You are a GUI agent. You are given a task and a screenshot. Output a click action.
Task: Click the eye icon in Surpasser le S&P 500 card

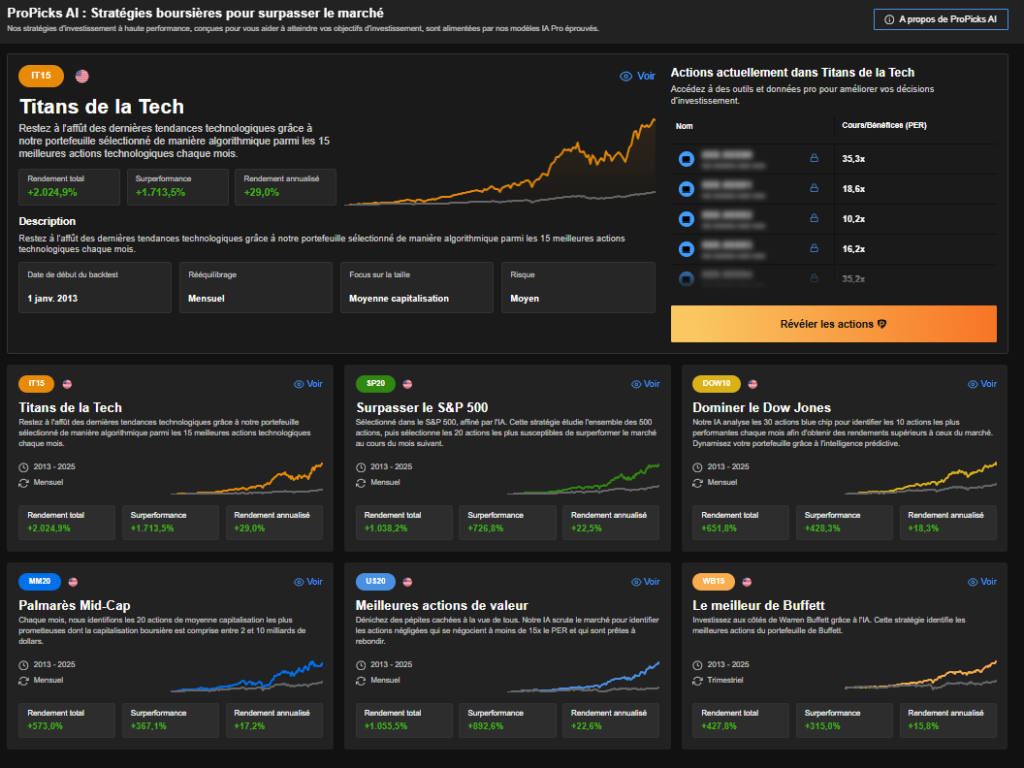pyautogui.click(x=636, y=384)
